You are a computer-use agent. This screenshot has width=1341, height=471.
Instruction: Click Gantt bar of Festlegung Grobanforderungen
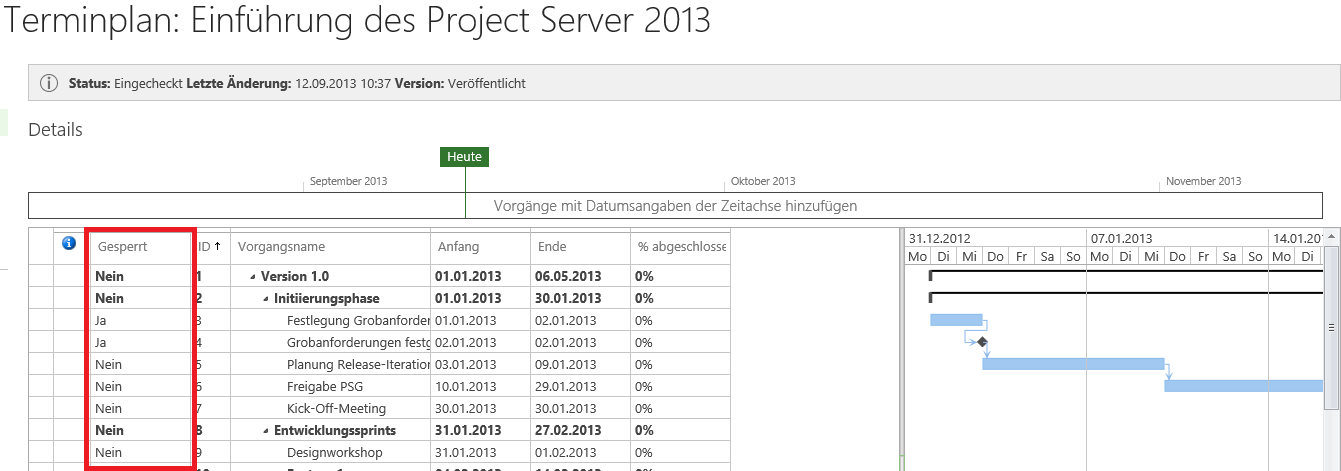tap(956, 320)
